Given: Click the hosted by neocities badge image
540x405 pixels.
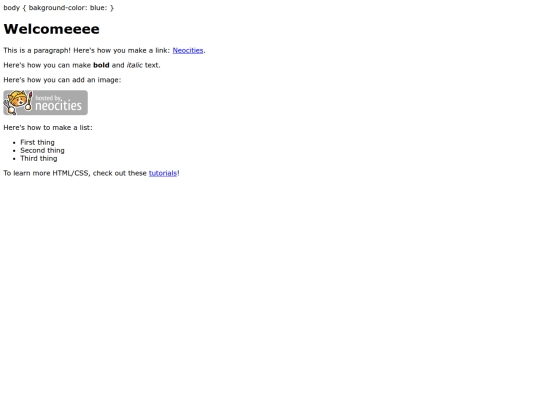Looking at the screenshot, I should point(45,103).
